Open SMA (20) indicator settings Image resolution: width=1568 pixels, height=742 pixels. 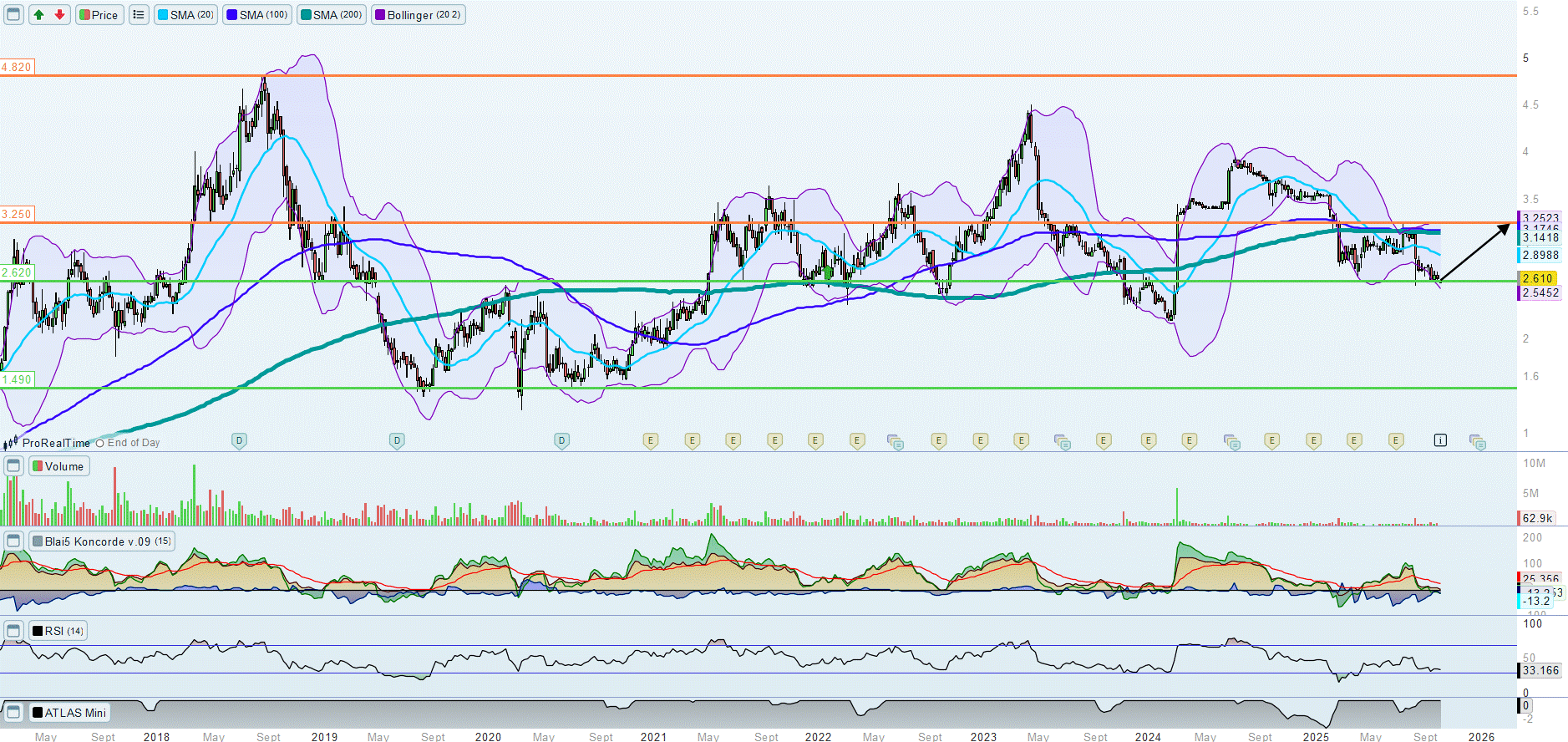click(186, 15)
